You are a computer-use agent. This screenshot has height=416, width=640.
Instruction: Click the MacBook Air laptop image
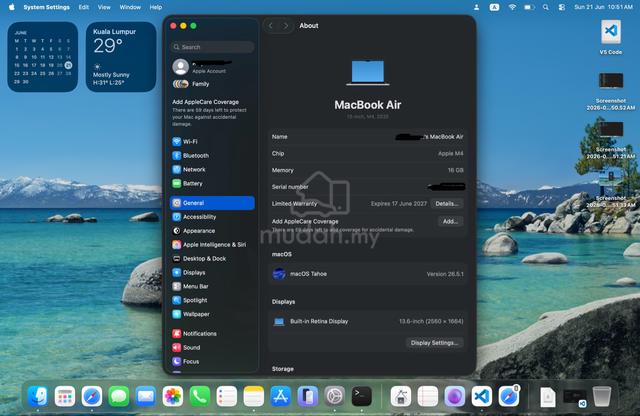tap(368, 73)
